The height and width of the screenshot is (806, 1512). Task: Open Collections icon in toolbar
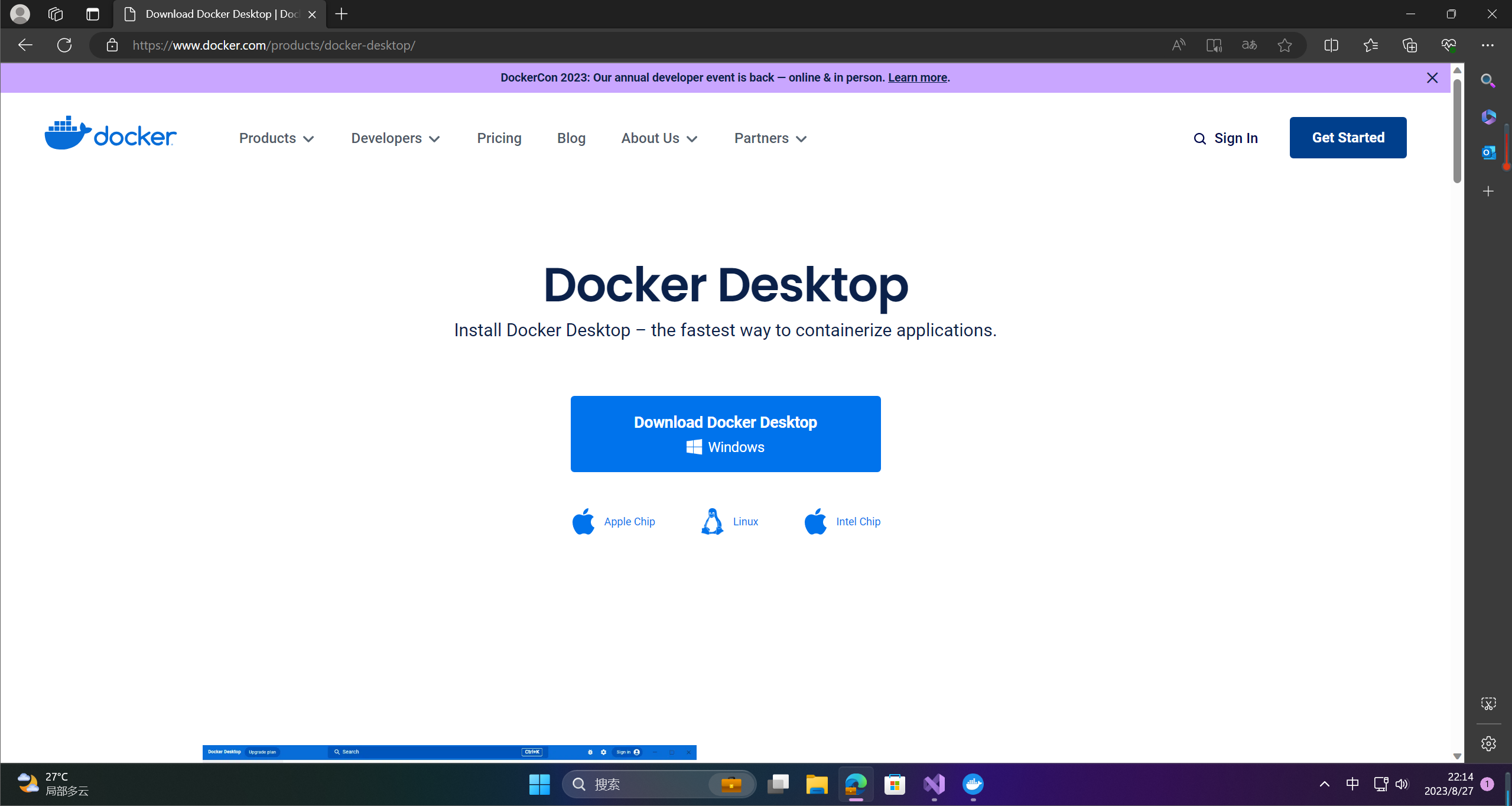point(1410,45)
